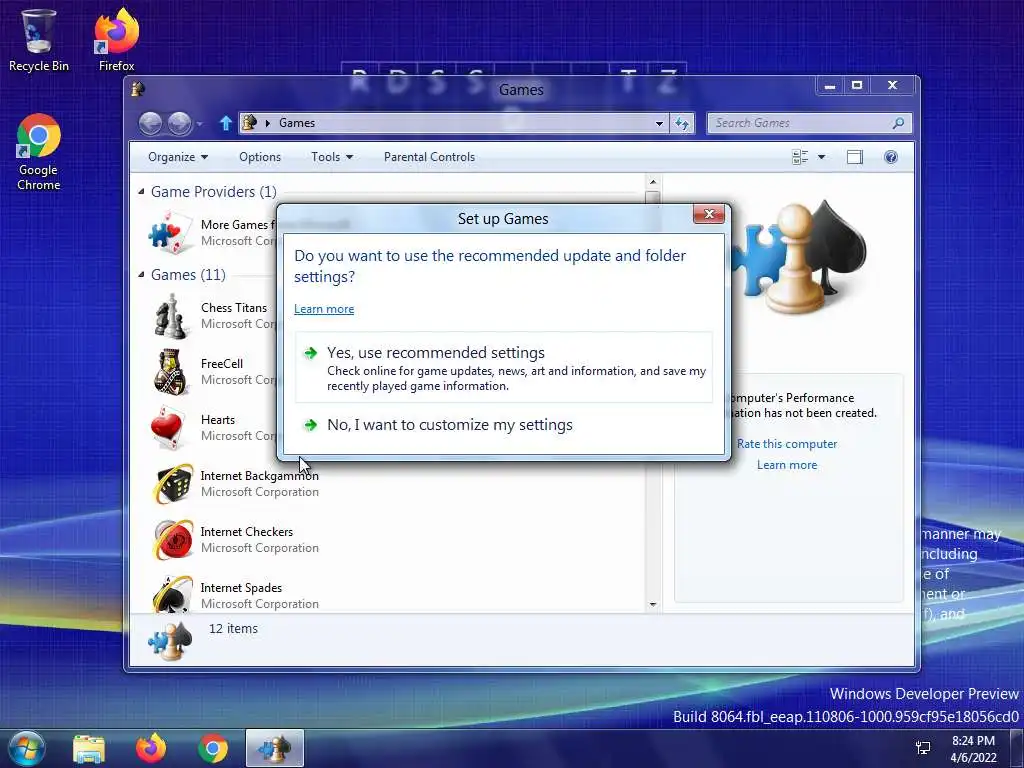Select the "Internet Spades" label
Image resolution: width=1024 pixels, height=768 pixels.
pos(241,588)
